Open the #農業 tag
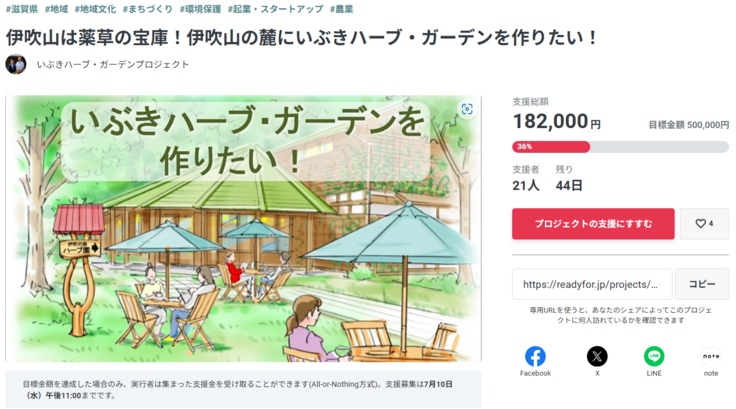The height and width of the screenshot is (409, 736). point(341,9)
